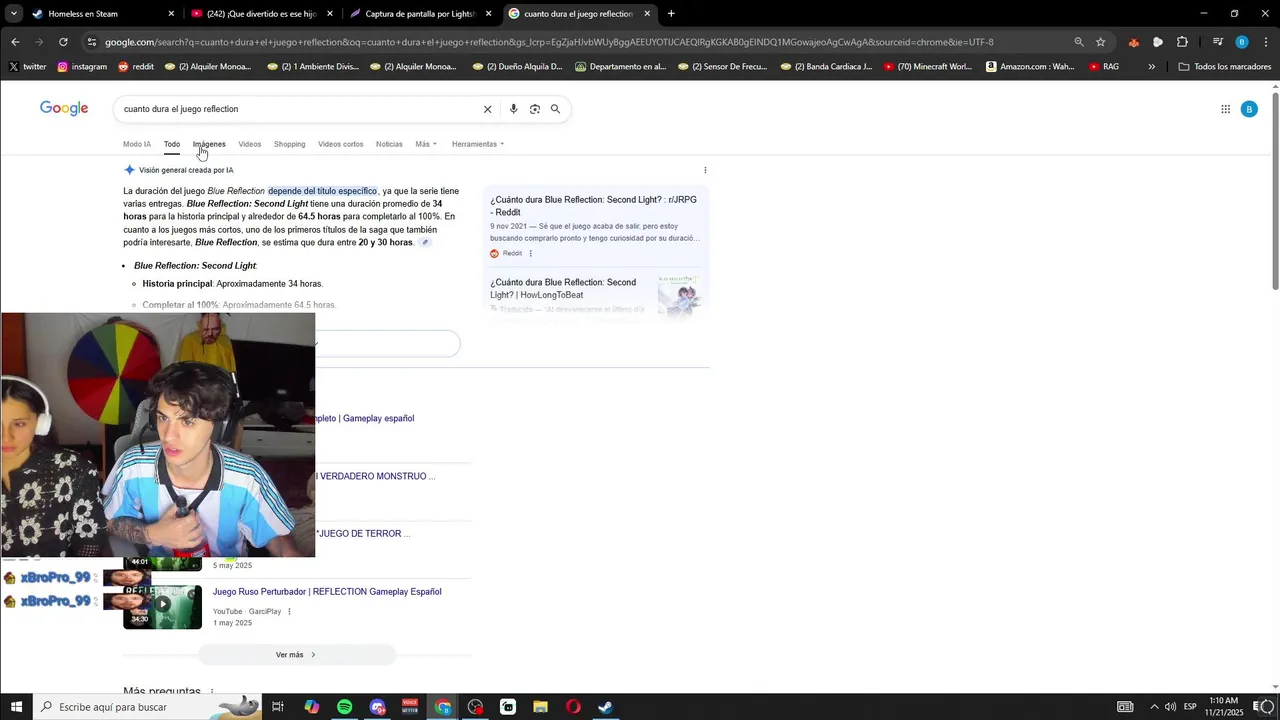Open File Explorer from taskbar

click(x=540, y=707)
